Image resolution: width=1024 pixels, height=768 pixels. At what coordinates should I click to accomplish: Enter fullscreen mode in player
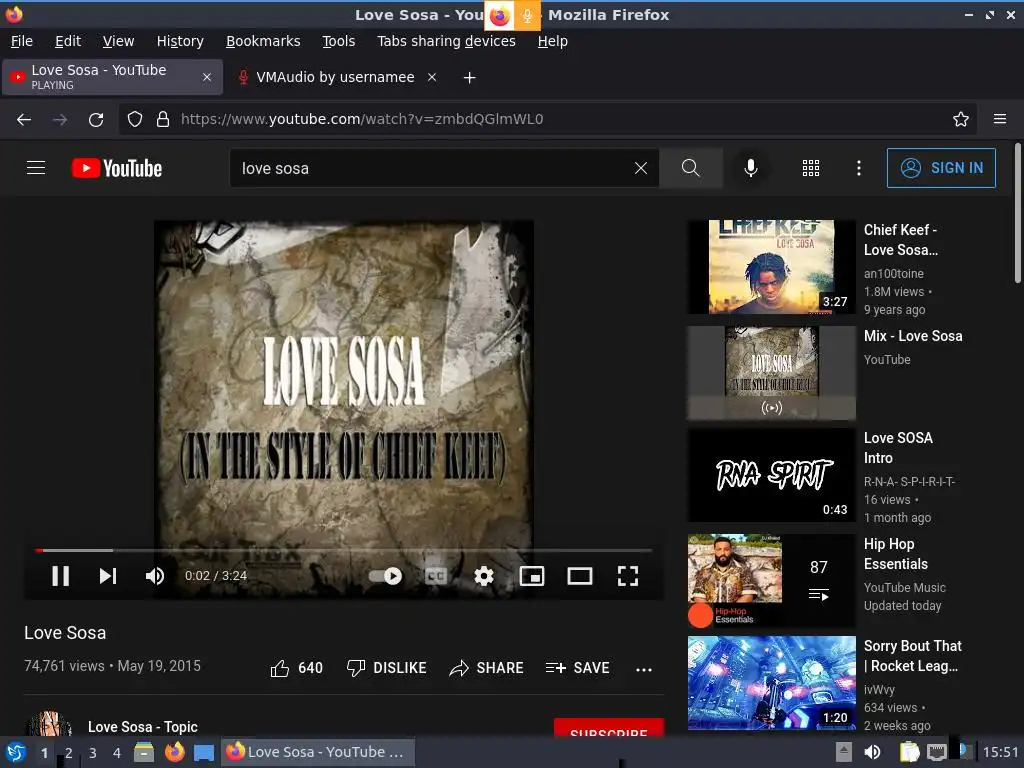pos(628,576)
